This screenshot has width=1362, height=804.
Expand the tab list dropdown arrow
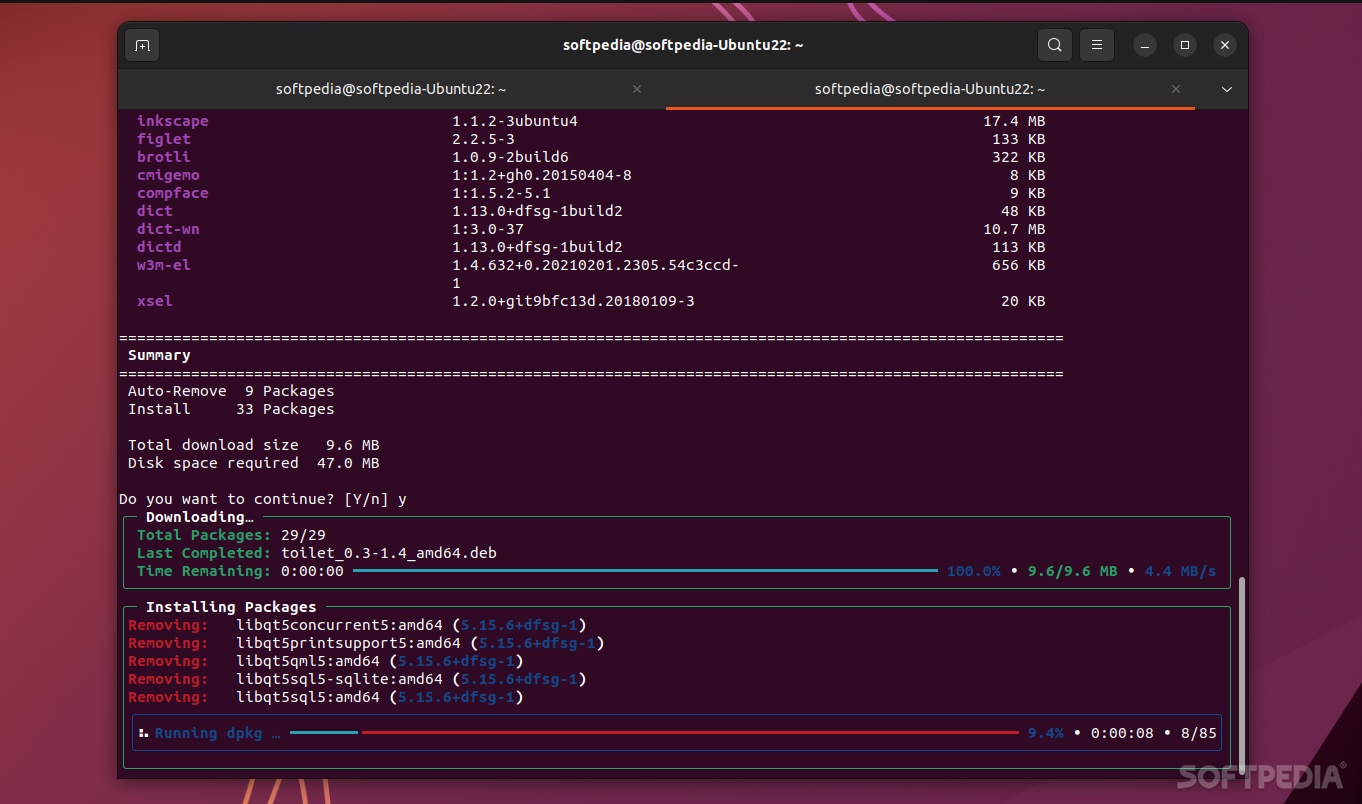pos(1227,89)
